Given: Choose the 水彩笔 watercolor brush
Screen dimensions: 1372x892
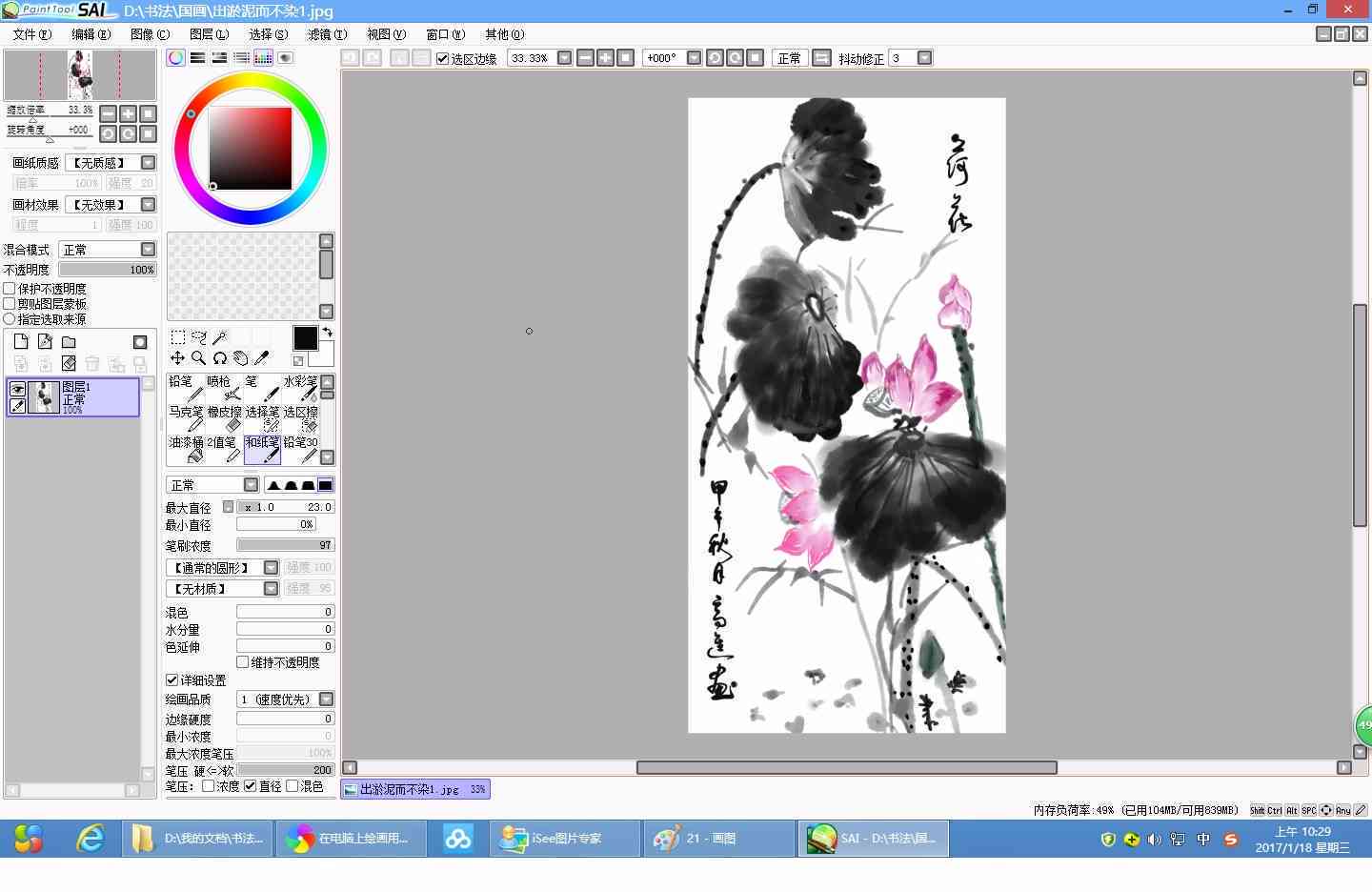Looking at the screenshot, I should point(300,388).
